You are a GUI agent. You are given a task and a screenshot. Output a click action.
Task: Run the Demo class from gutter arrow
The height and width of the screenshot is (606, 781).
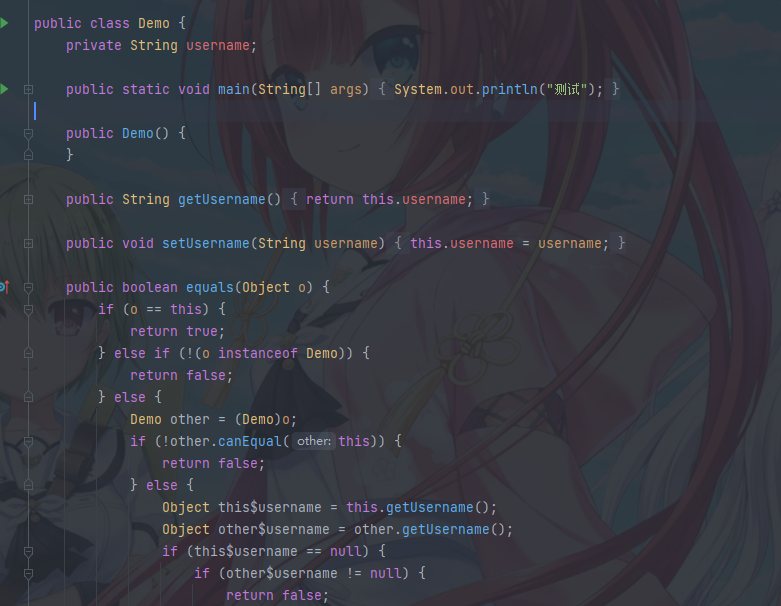pos(4,23)
